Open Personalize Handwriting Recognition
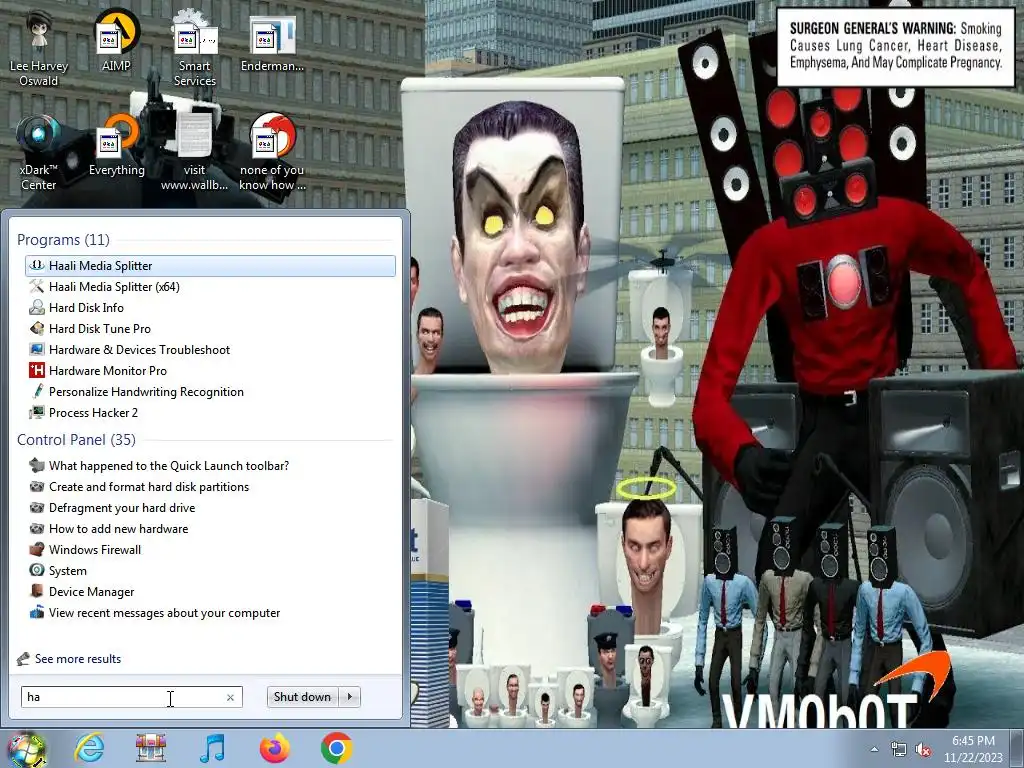The width and height of the screenshot is (1024, 768). [210, 392]
